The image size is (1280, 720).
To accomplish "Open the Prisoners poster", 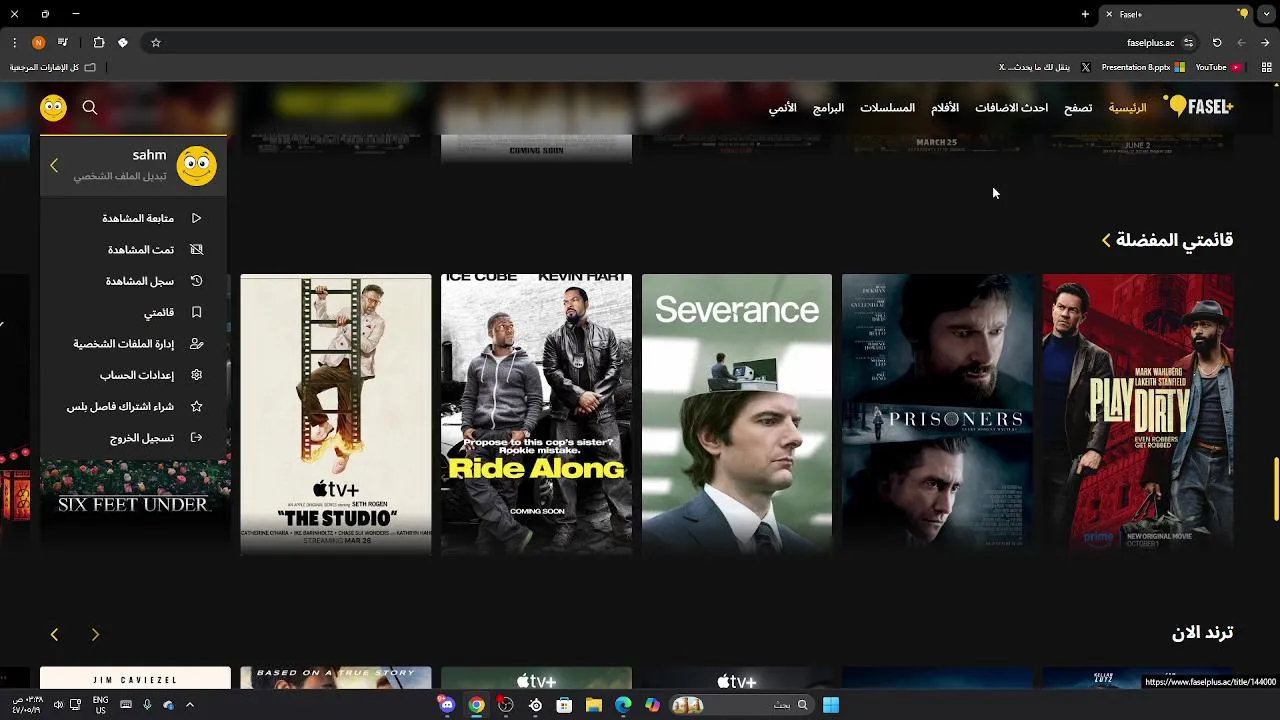I will click(x=937, y=414).
